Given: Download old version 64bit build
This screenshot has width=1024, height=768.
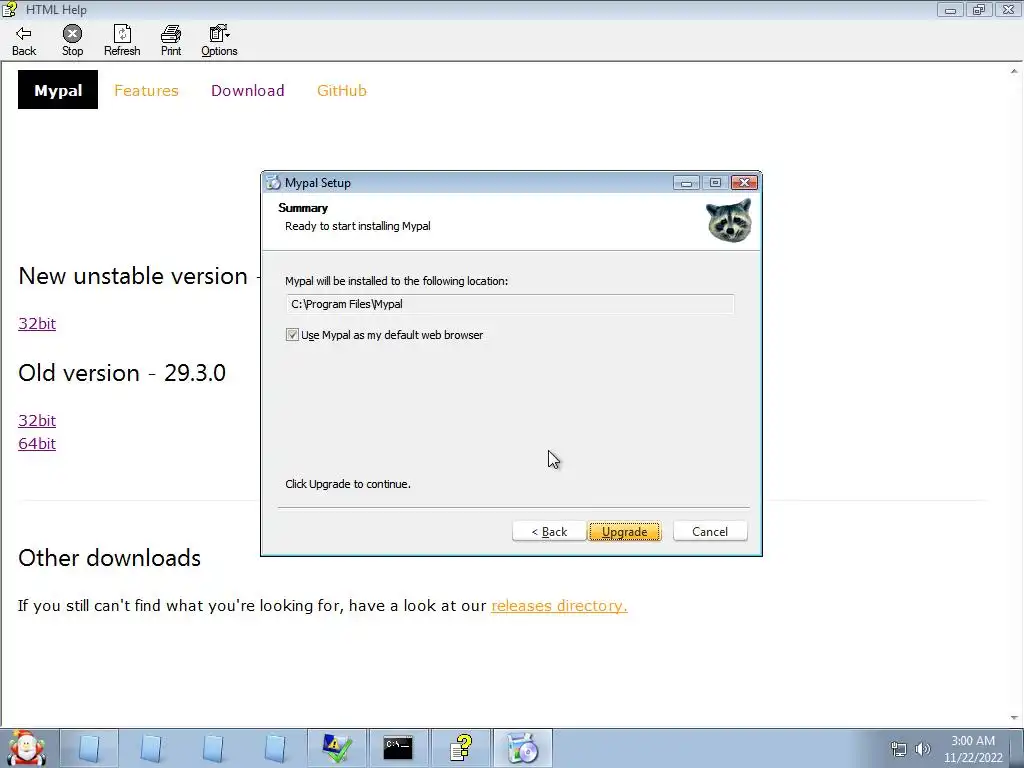Looking at the screenshot, I should [37, 444].
